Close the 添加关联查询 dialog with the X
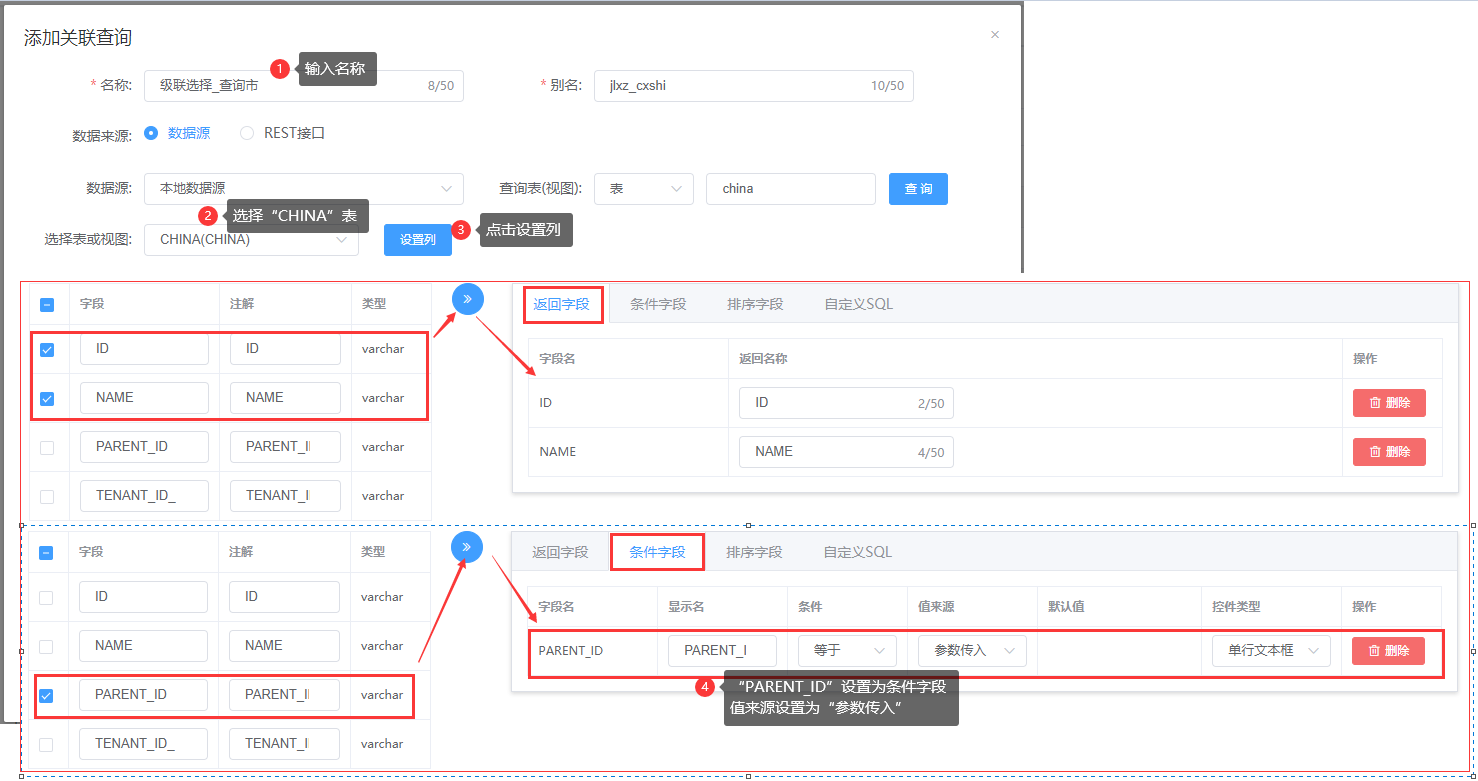The height and width of the screenshot is (781, 1478). pyautogui.click(x=994, y=35)
